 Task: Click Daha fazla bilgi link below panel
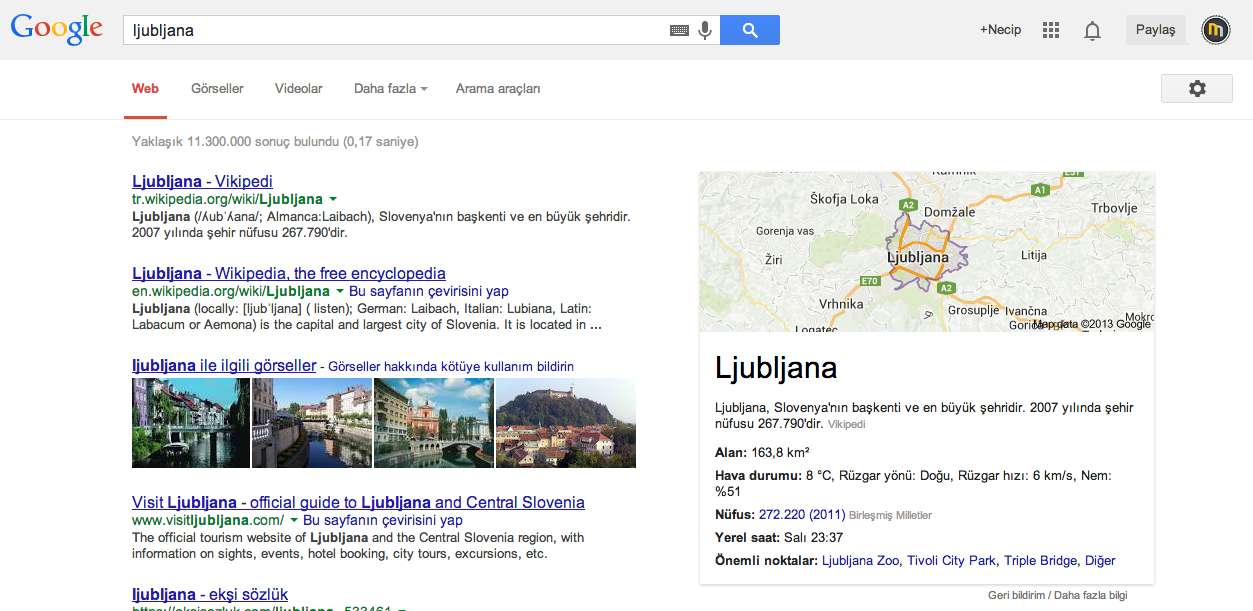pos(1091,595)
